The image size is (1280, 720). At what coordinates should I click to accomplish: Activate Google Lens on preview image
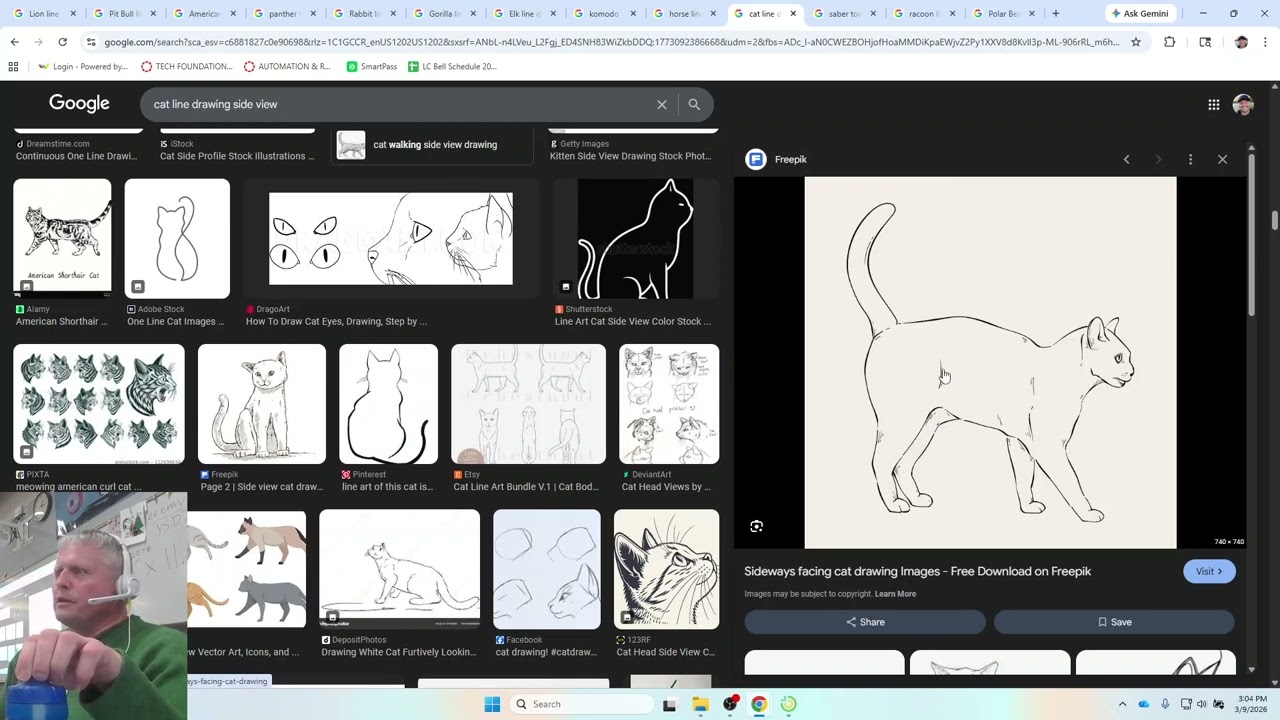(757, 526)
